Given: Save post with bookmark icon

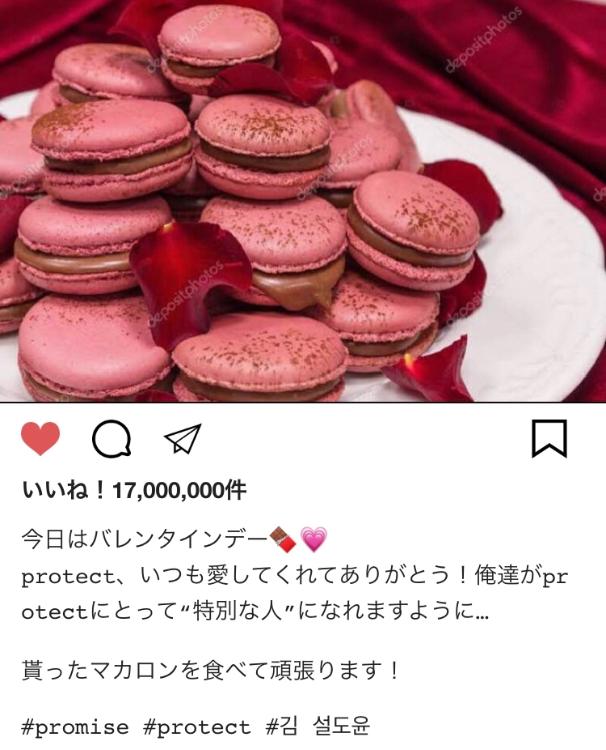Looking at the screenshot, I should (x=550, y=439).
